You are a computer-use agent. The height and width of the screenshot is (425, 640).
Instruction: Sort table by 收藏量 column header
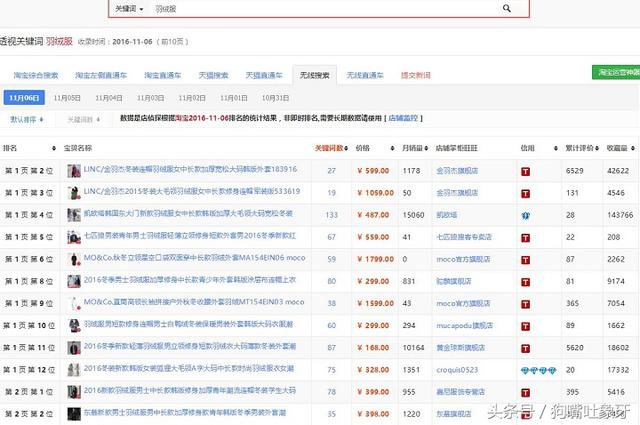[620, 148]
